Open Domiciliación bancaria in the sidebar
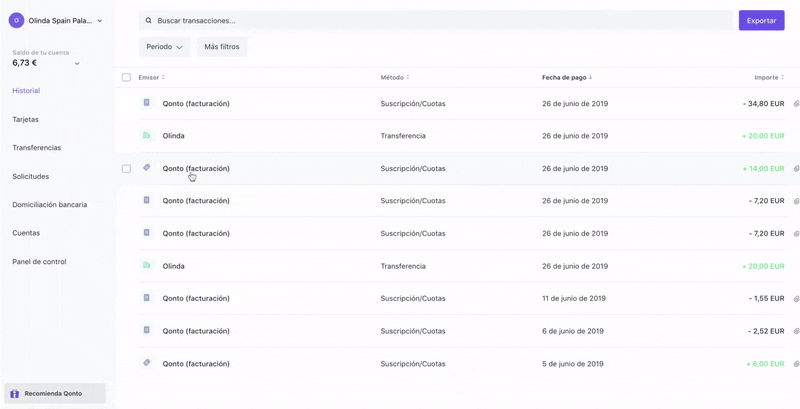Image resolution: width=800 pixels, height=409 pixels. [x=49, y=204]
